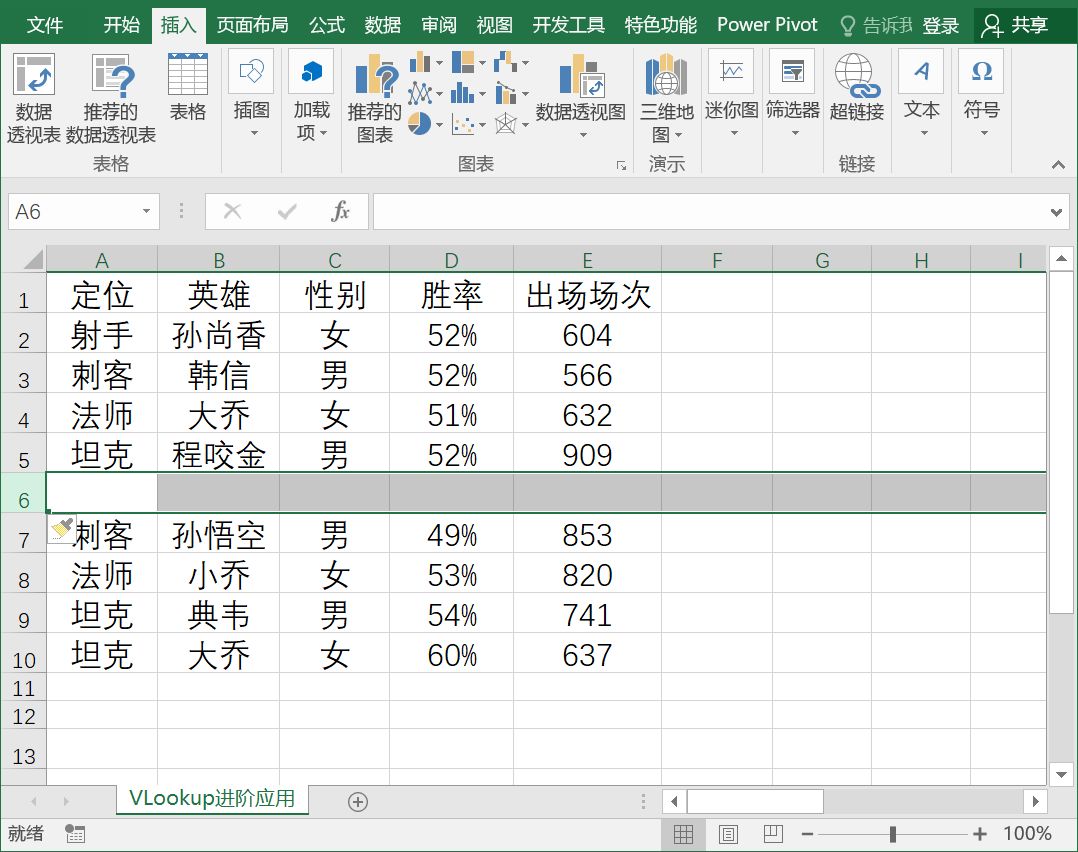This screenshot has height=852, width=1078.
Task: Click the zoom in plus button
Action: [980, 834]
